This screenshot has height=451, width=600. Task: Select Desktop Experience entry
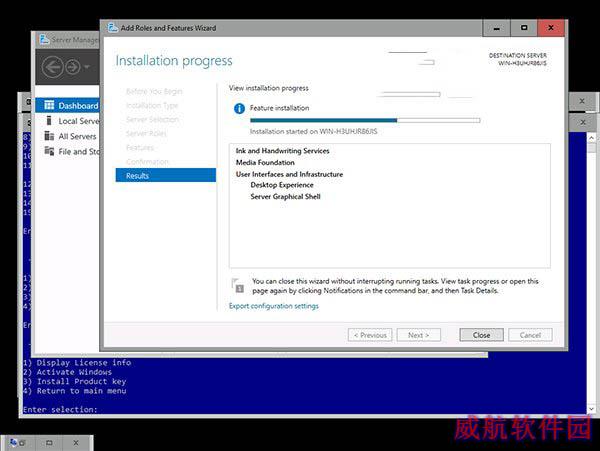coord(282,185)
